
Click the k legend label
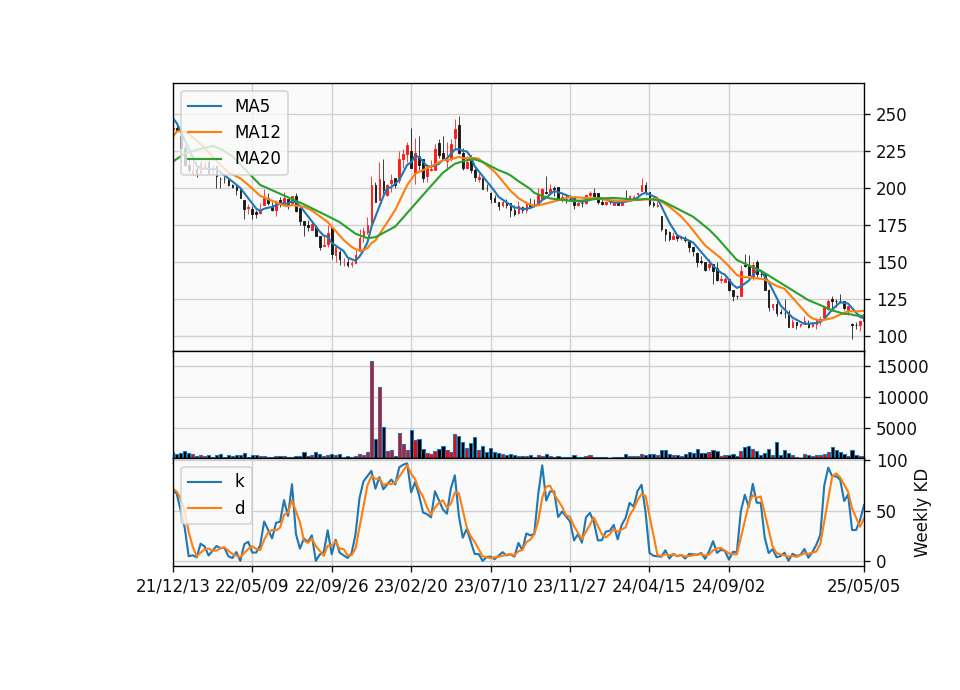(x=239, y=481)
